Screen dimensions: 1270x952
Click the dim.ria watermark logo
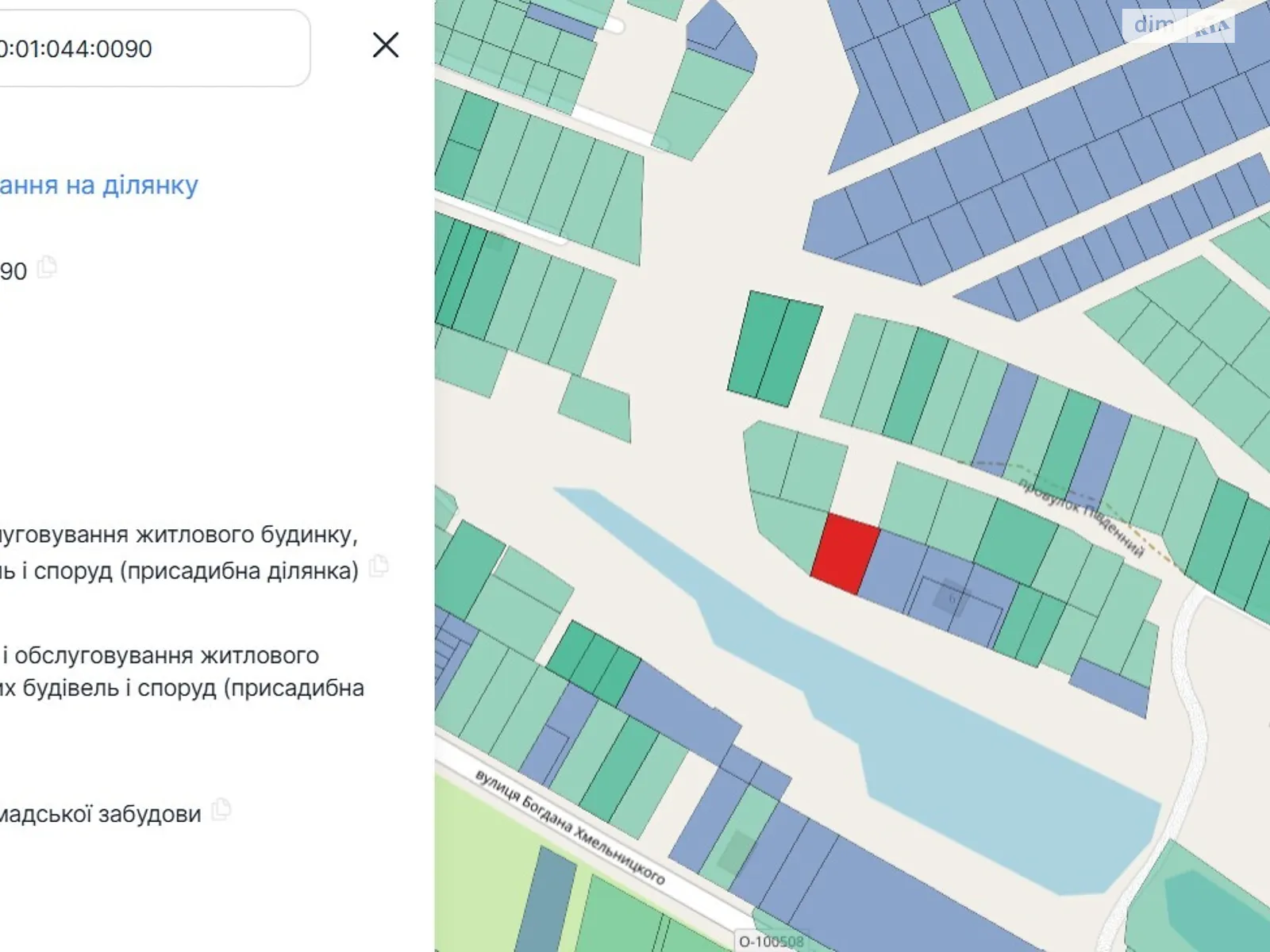(x=1179, y=25)
